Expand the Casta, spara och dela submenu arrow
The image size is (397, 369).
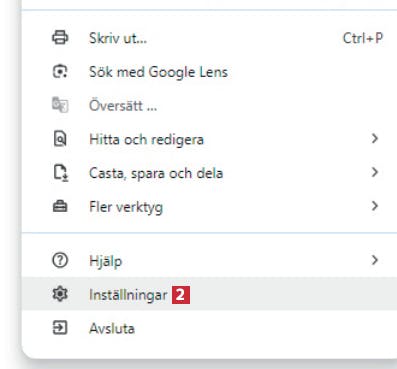[x=375, y=172]
